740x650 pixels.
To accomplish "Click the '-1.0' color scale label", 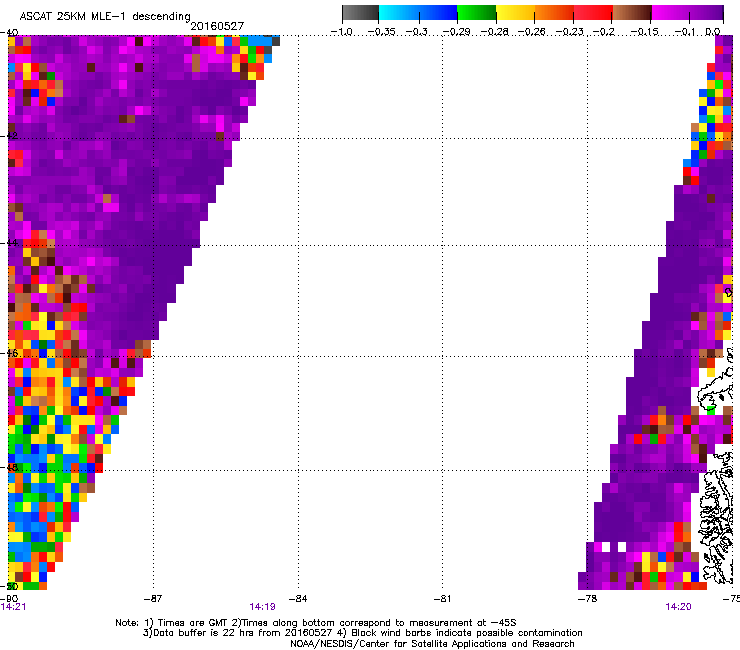I will click(341, 32).
